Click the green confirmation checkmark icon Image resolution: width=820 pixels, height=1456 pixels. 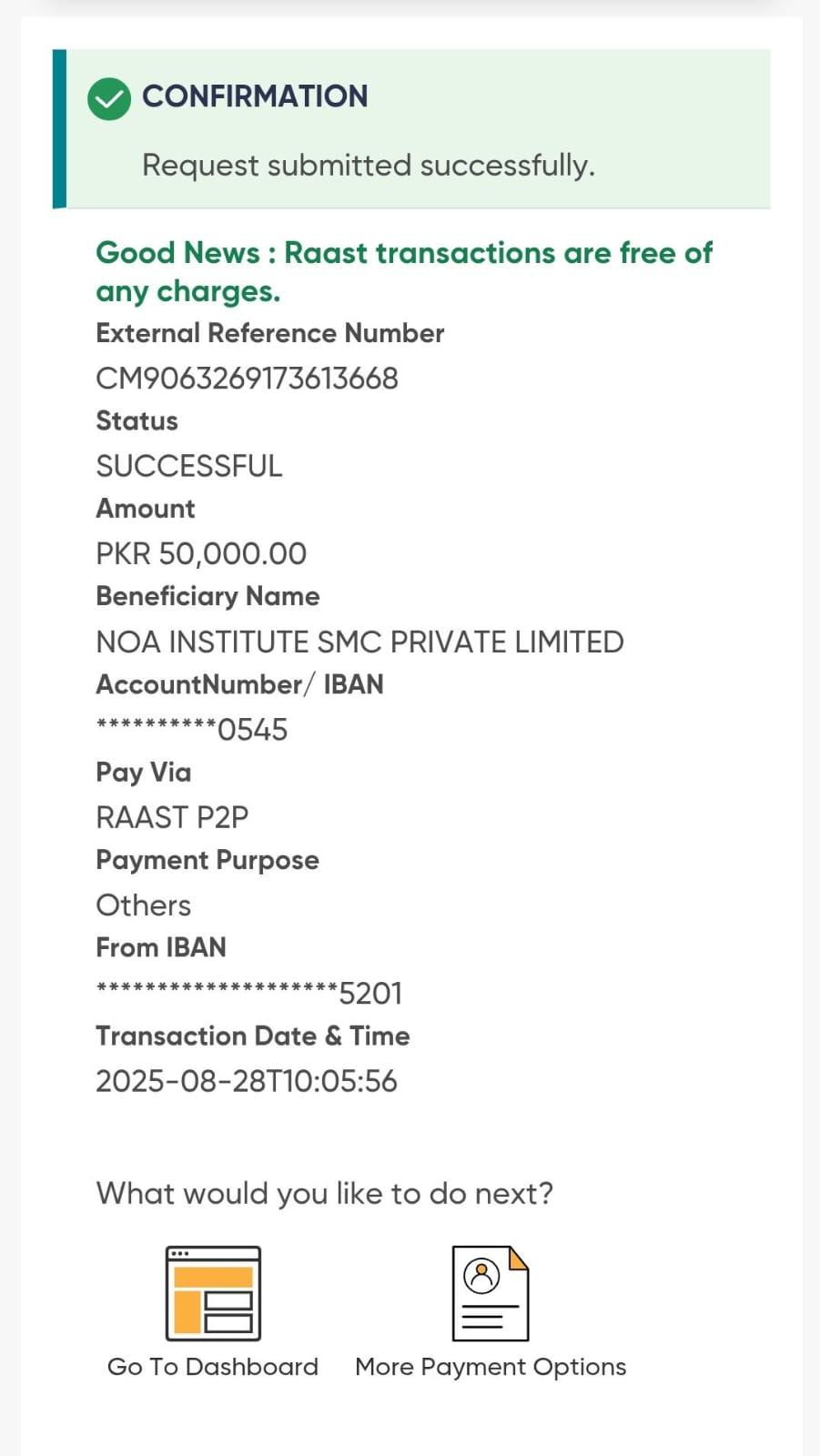[109, 98]
